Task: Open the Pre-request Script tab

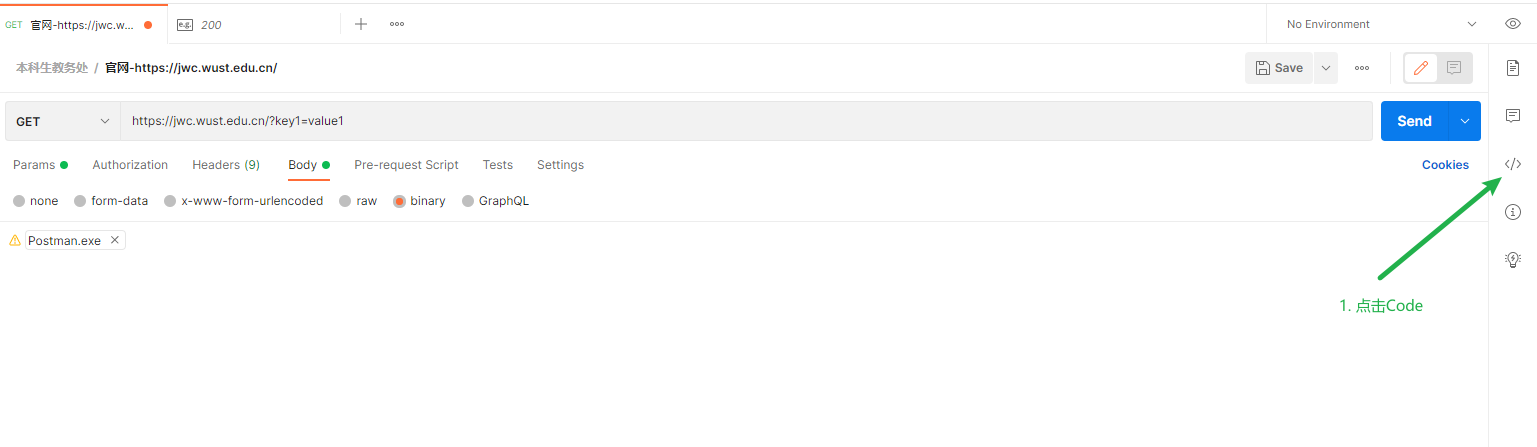Action: (406, 165)
